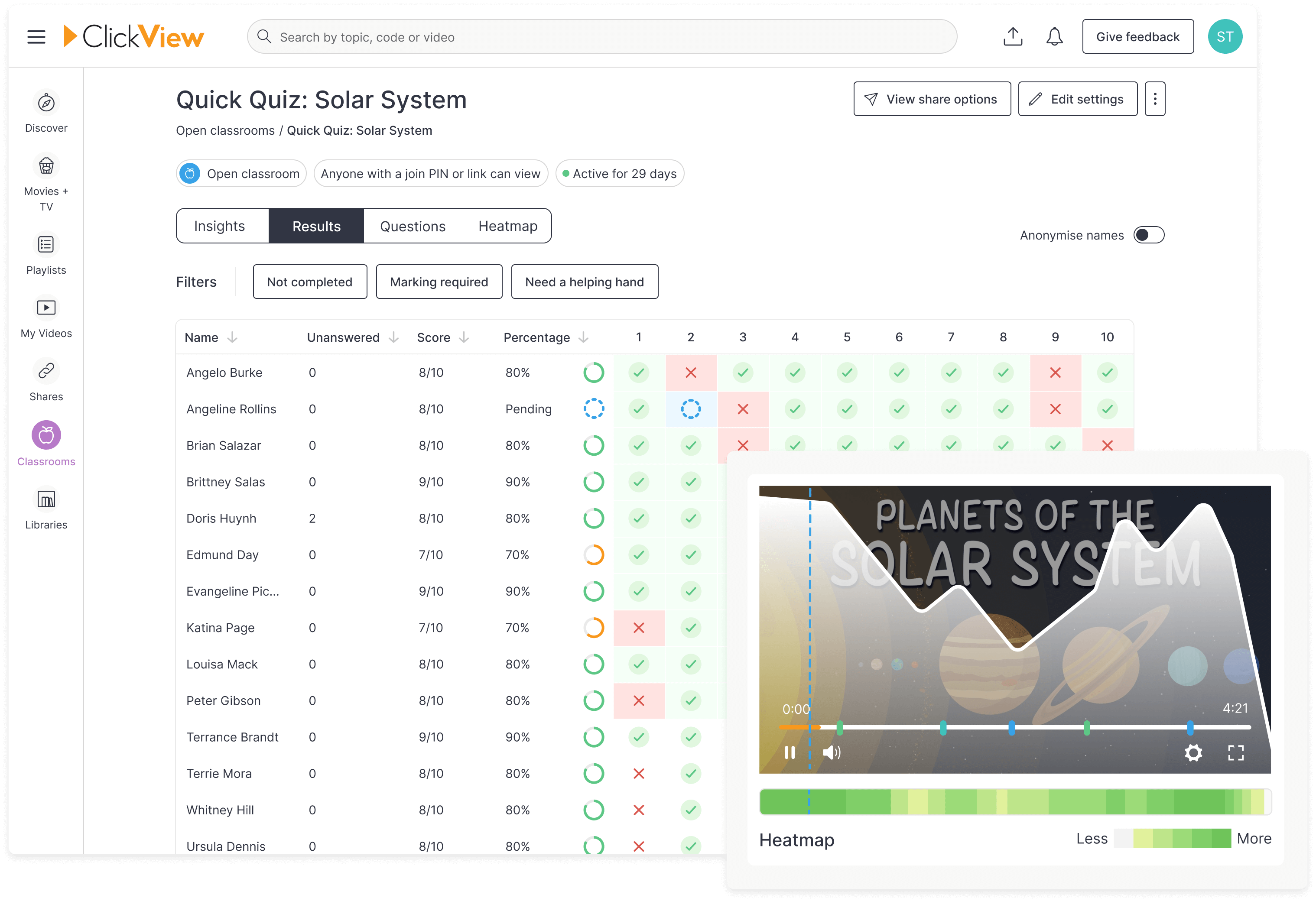
Task: Click the notifications bell icon
Action: tap(1054, 37)
